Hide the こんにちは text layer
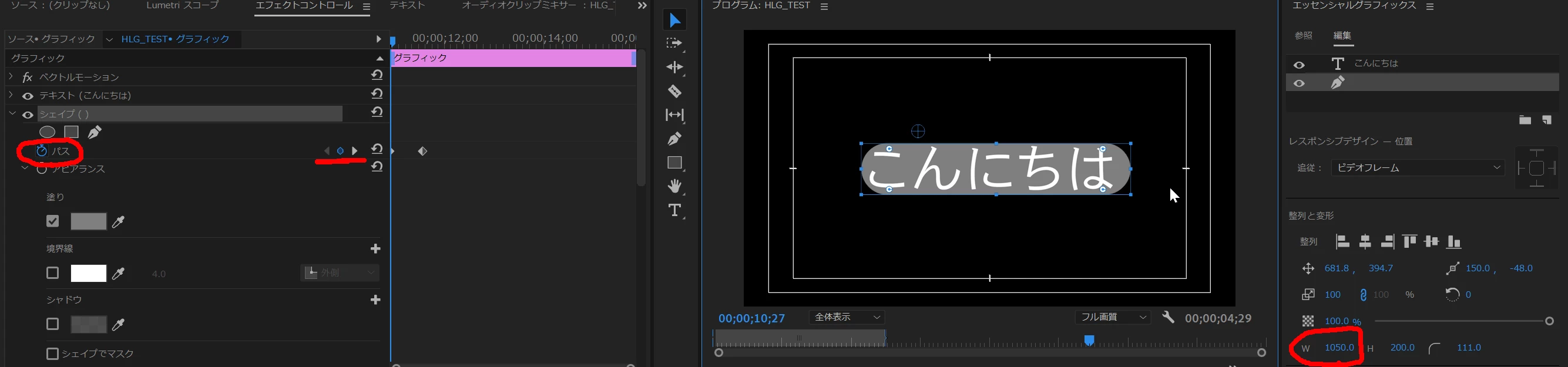 point(1300,65)
